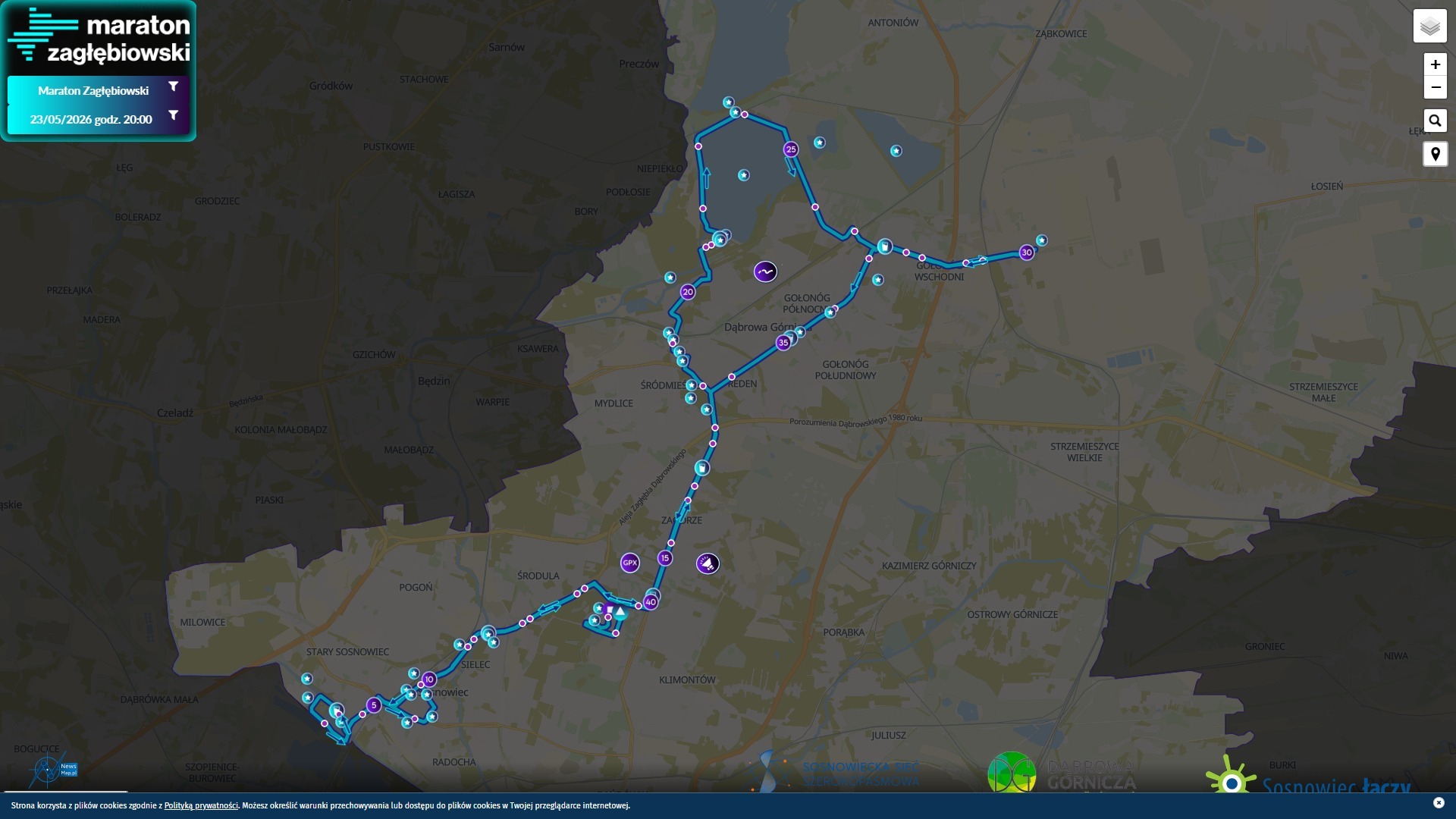Open the elevation profile marker
This screenshot has height=819, width=1456.
(765, 271)
